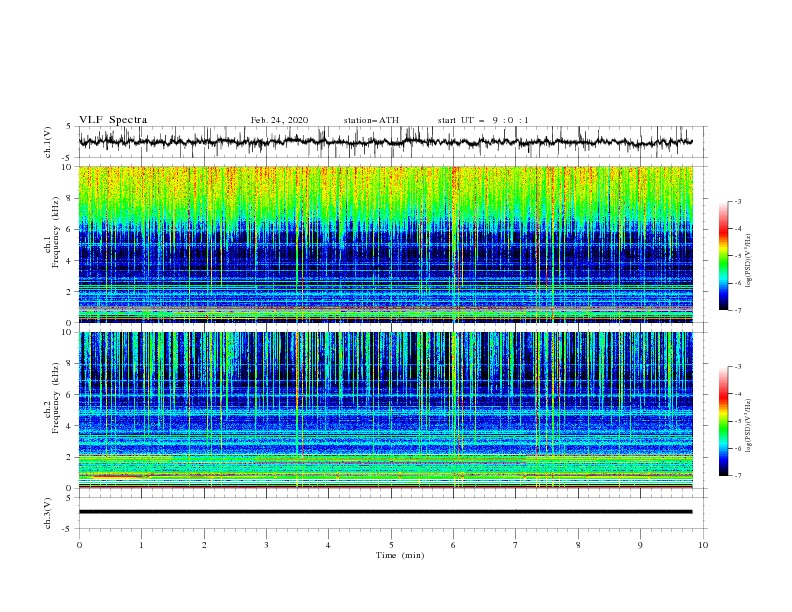Click the ch.2 frequency spectrogram panel
Image resolution: width=792 pixels, height=612 pixels.
(x=385, y=410)
